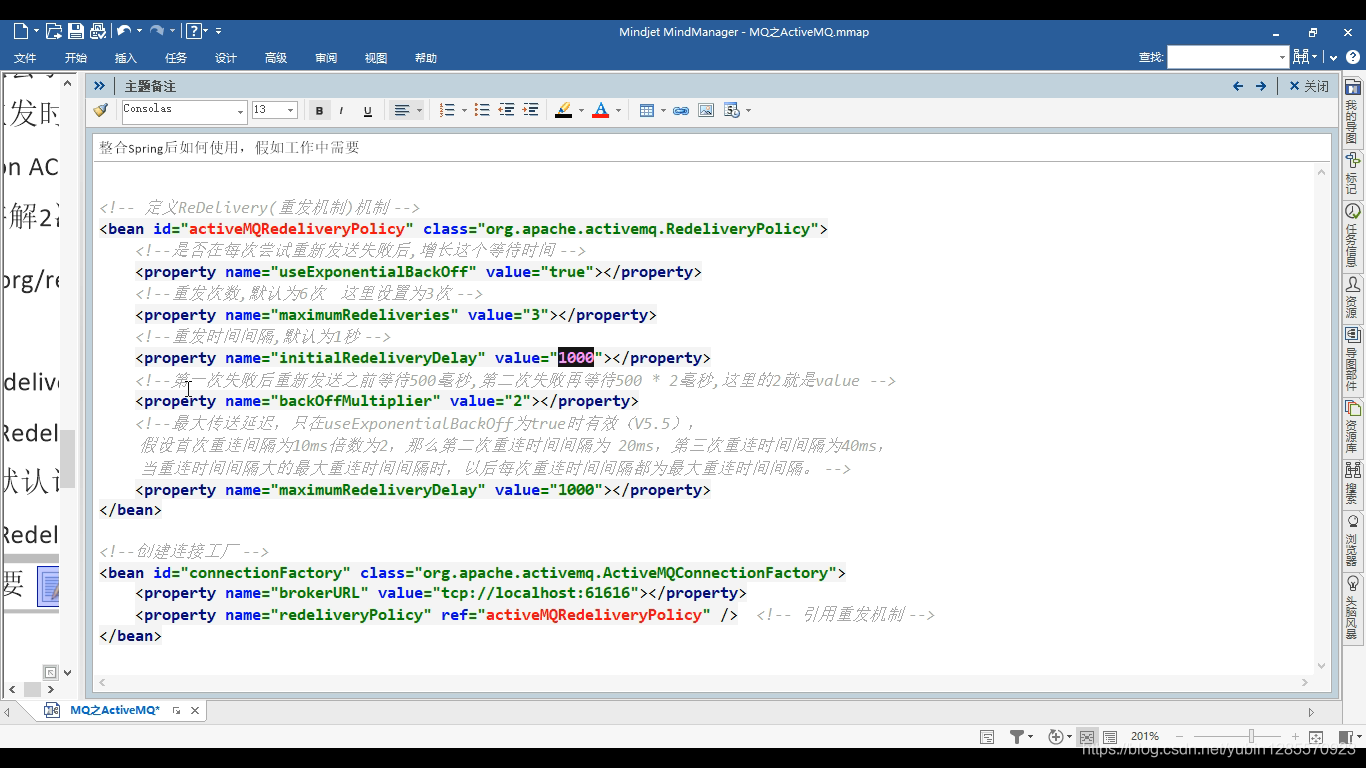Increase indent in topic notes
Viewport: 1366px width, 768px height.
[531, 110]
